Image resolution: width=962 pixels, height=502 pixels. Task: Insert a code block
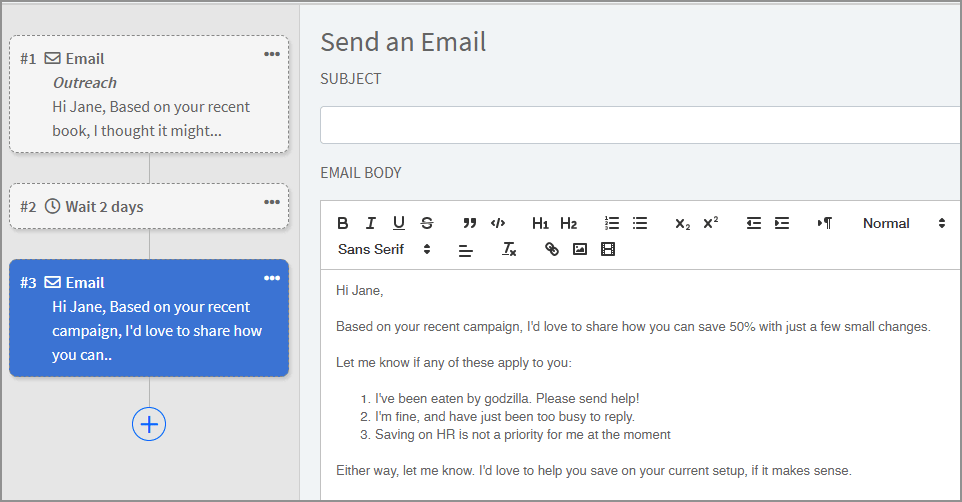click(498, 223)
